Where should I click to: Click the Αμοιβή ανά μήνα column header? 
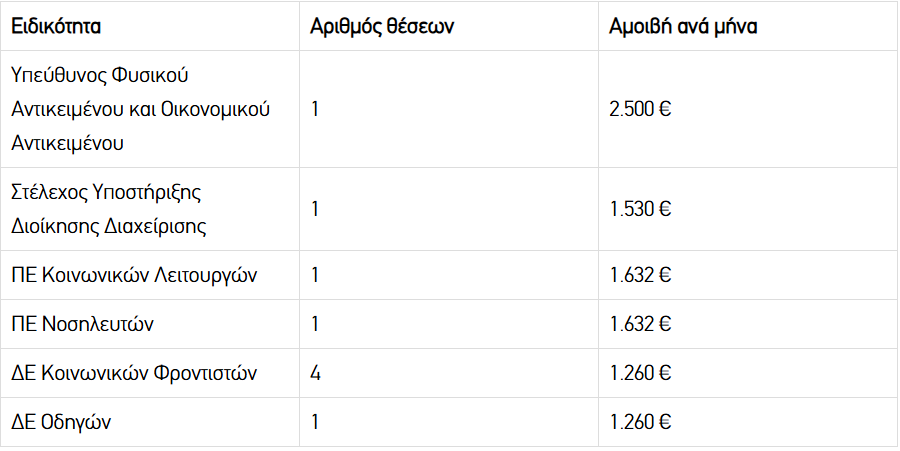[x=748, y=26]
